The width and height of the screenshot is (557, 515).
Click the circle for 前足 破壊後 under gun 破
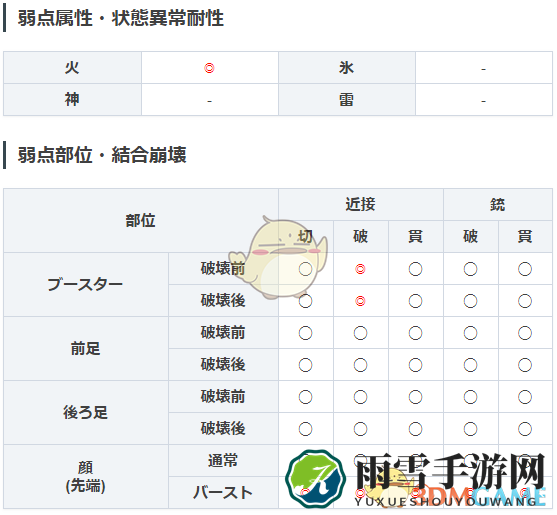click(470, 365)
